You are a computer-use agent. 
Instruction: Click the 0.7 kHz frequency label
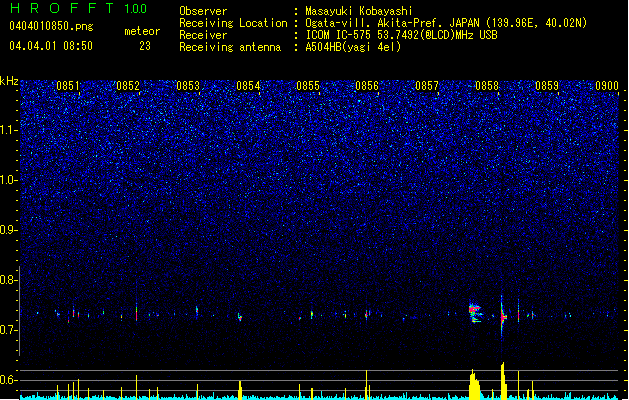(8, 330)
